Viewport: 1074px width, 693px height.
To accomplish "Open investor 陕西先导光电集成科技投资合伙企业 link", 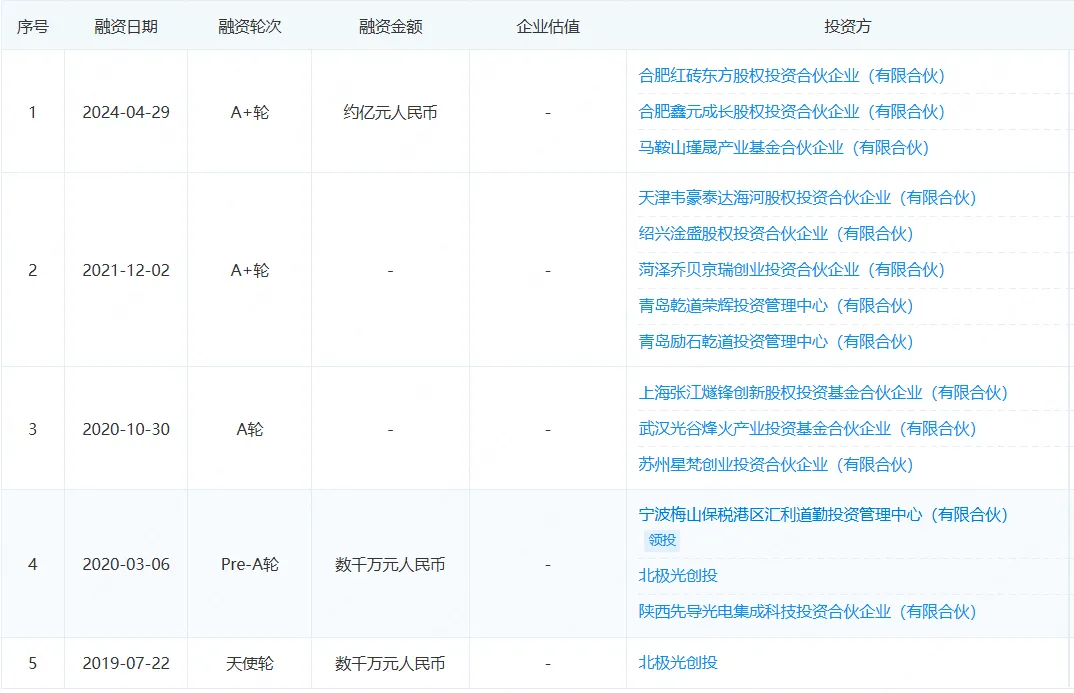I will click(x=808, y=612).
